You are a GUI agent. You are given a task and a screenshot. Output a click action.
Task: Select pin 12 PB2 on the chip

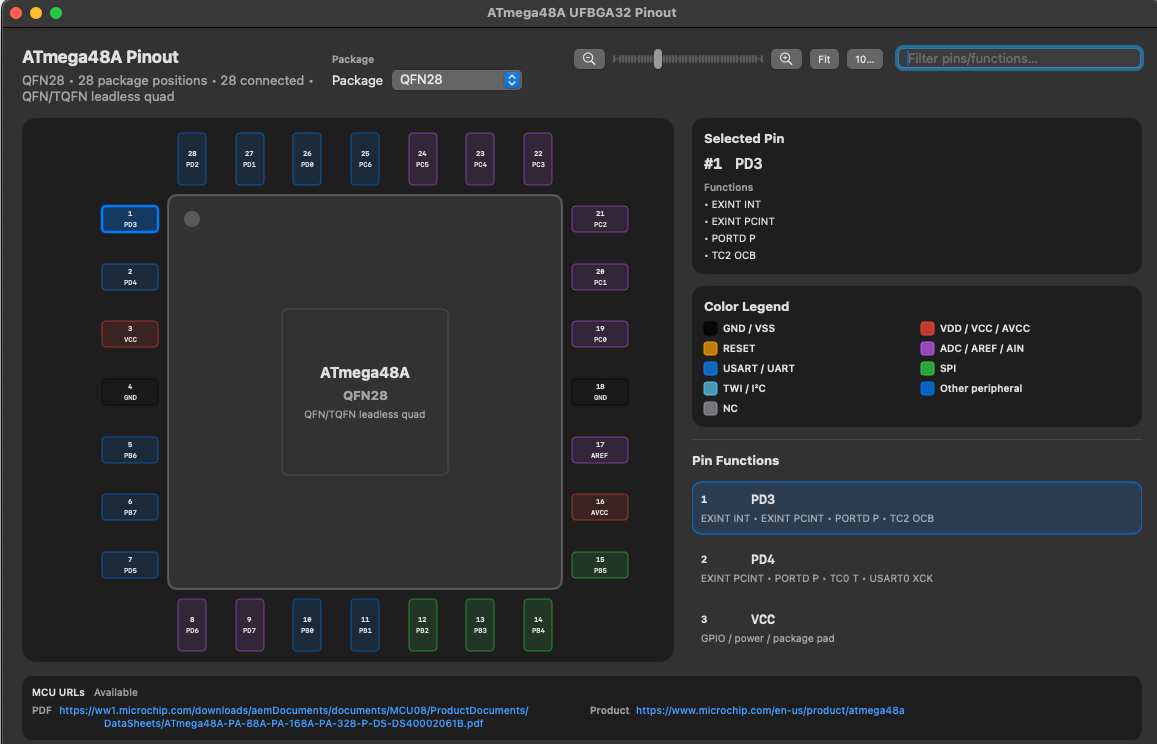tap(423, 625)
